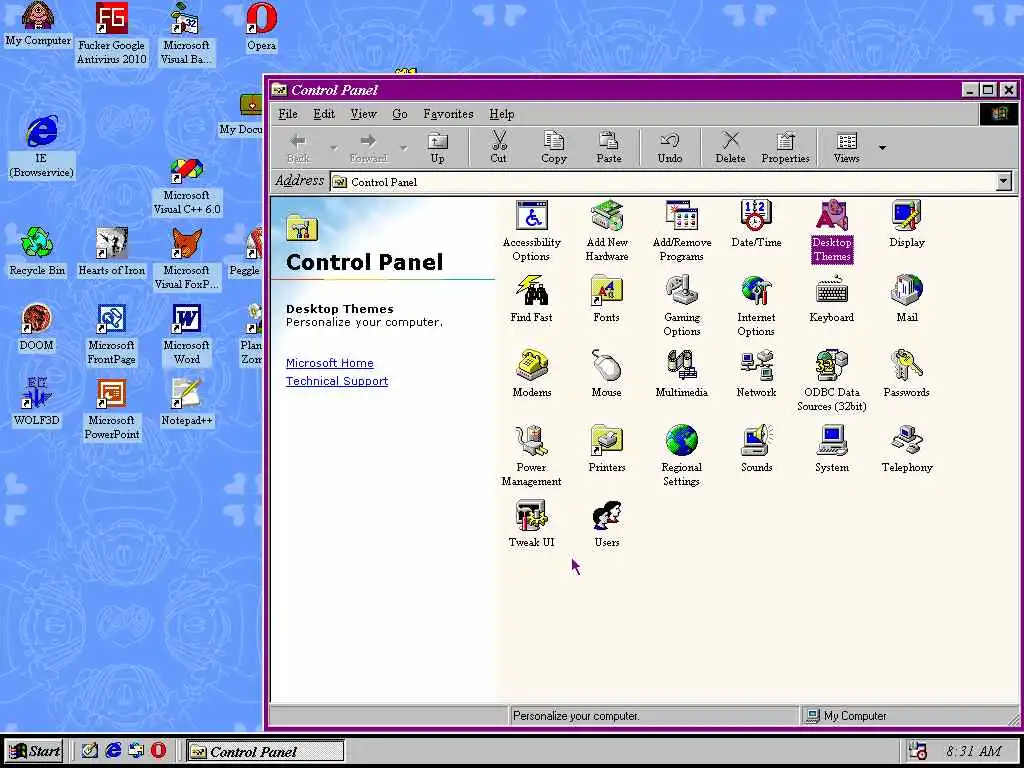Open the Date/Time applet
The height and width of the screenshot is (768, 1024).
(x=756, y=224)
